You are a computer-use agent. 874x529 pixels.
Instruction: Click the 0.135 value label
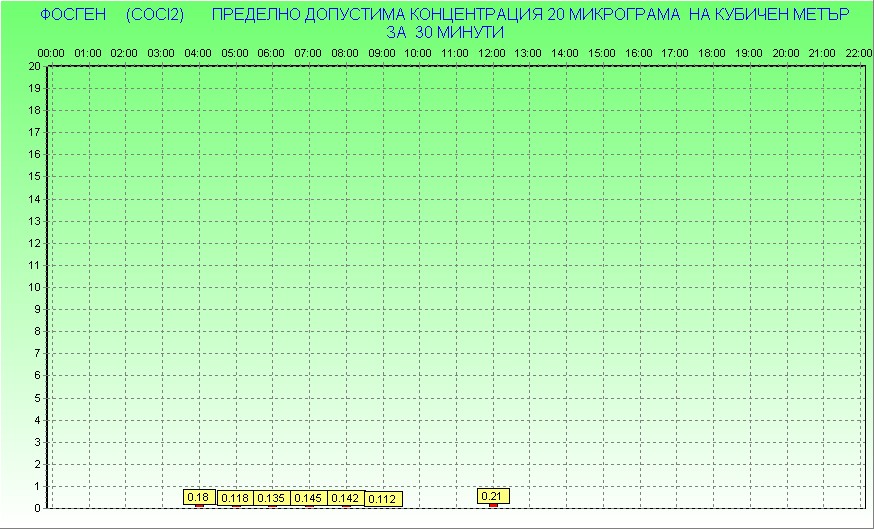(271, 498)
